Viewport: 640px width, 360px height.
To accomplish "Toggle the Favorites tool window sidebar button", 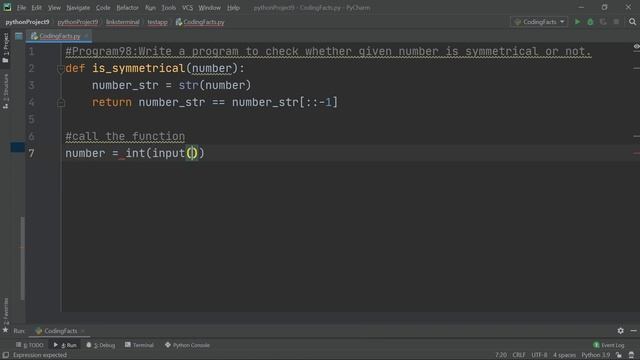I will coord(5,311).
